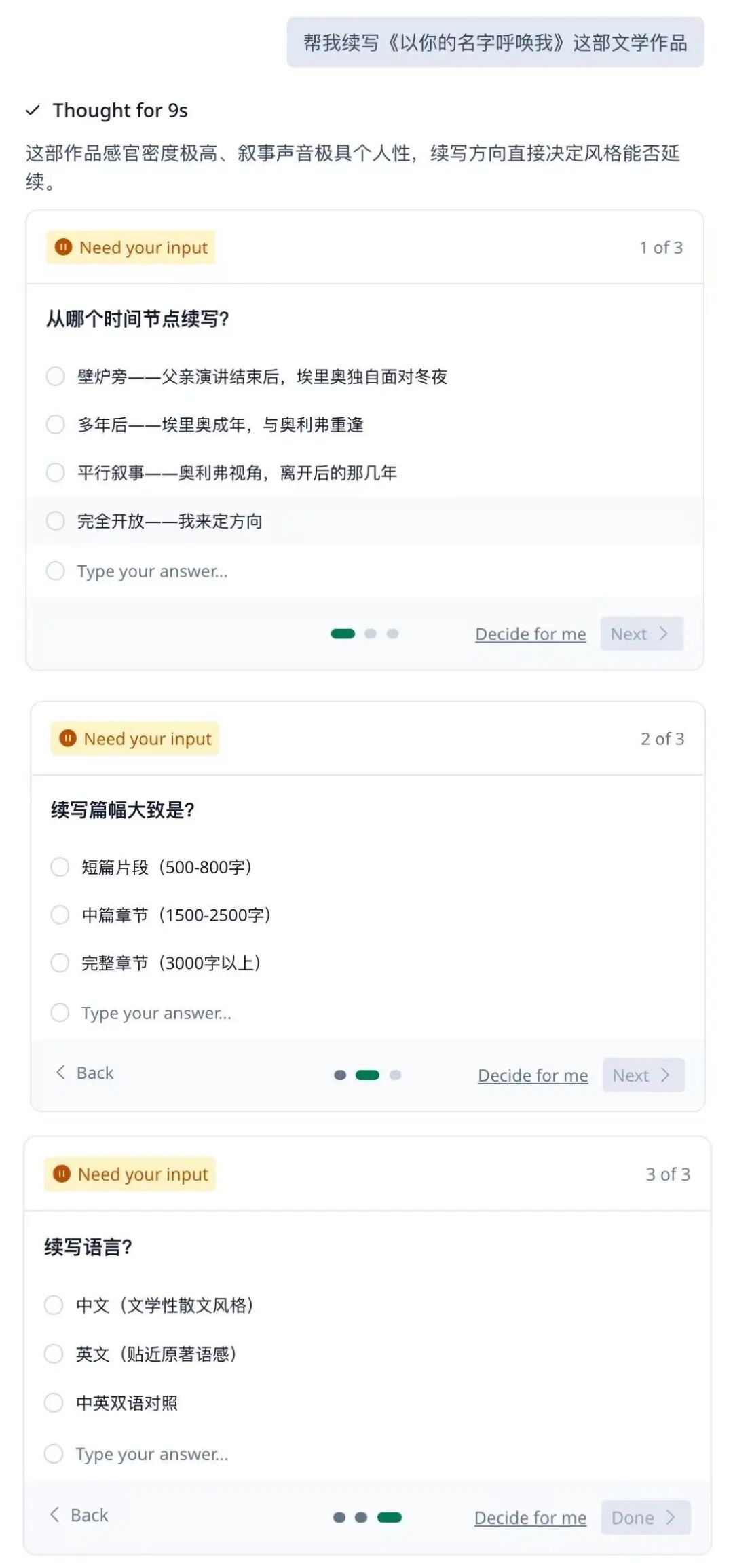Click Type your answer field in language question
The image size is (733, 1568).
152,1454
